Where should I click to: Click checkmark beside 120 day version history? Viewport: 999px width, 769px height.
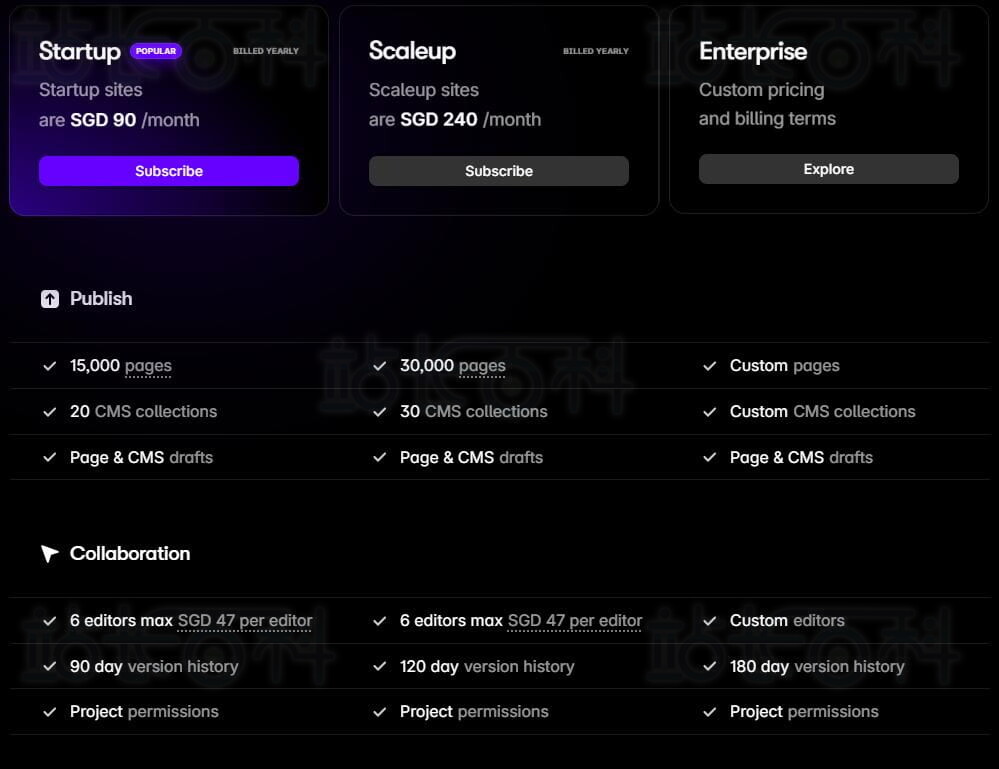[x=380, y=666]
